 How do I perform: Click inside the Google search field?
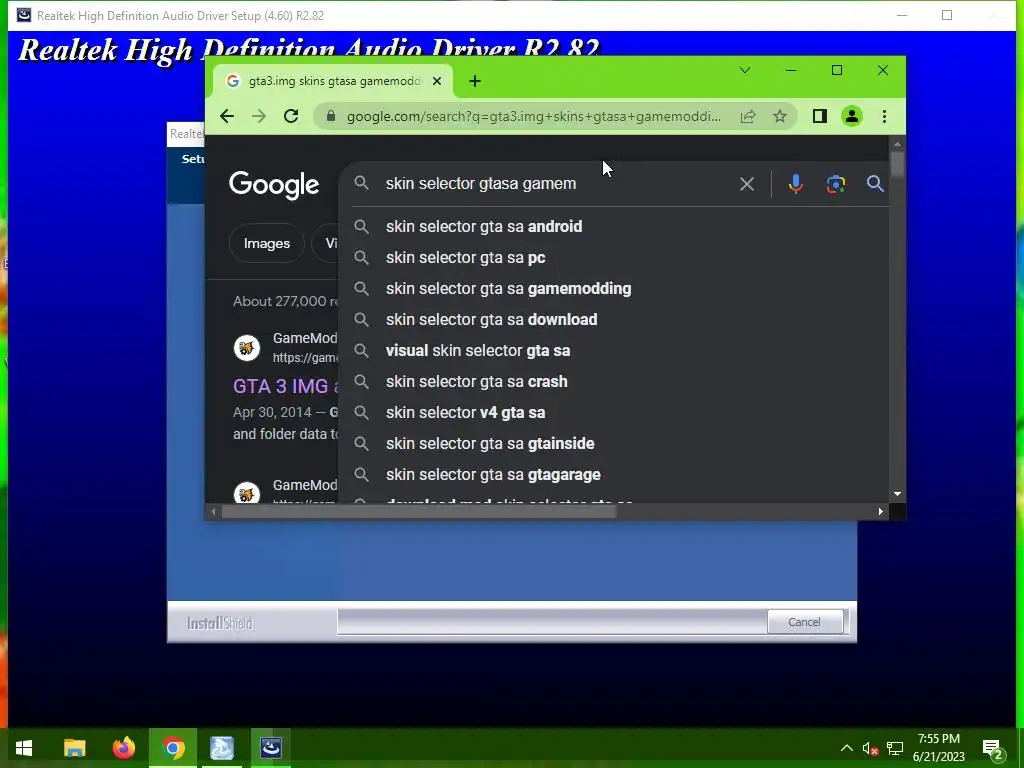point(555,184)
